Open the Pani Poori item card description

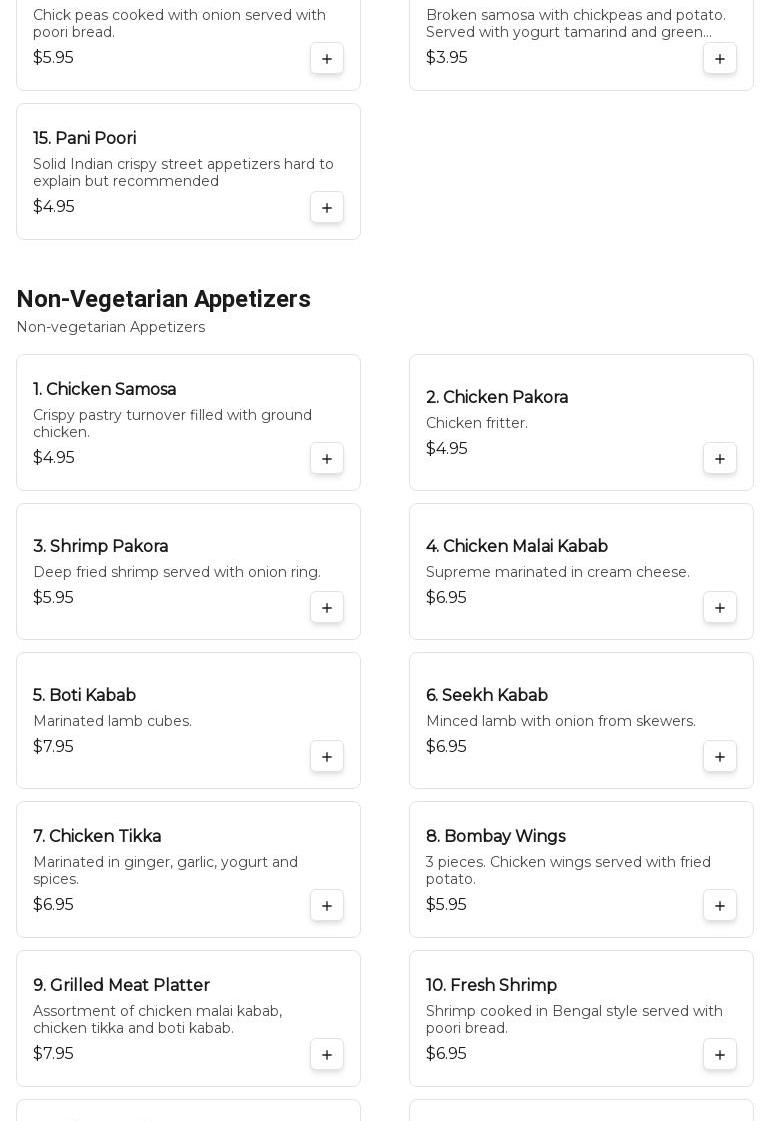[x=183, y=173]
